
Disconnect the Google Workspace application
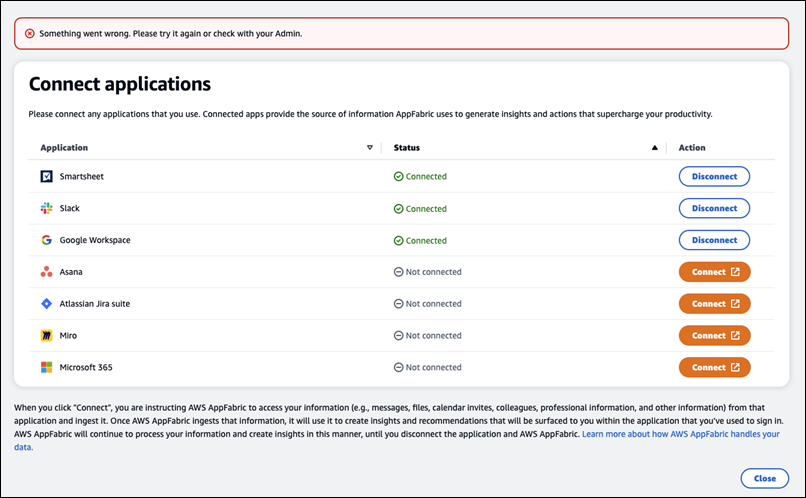(x=714, y=240)
